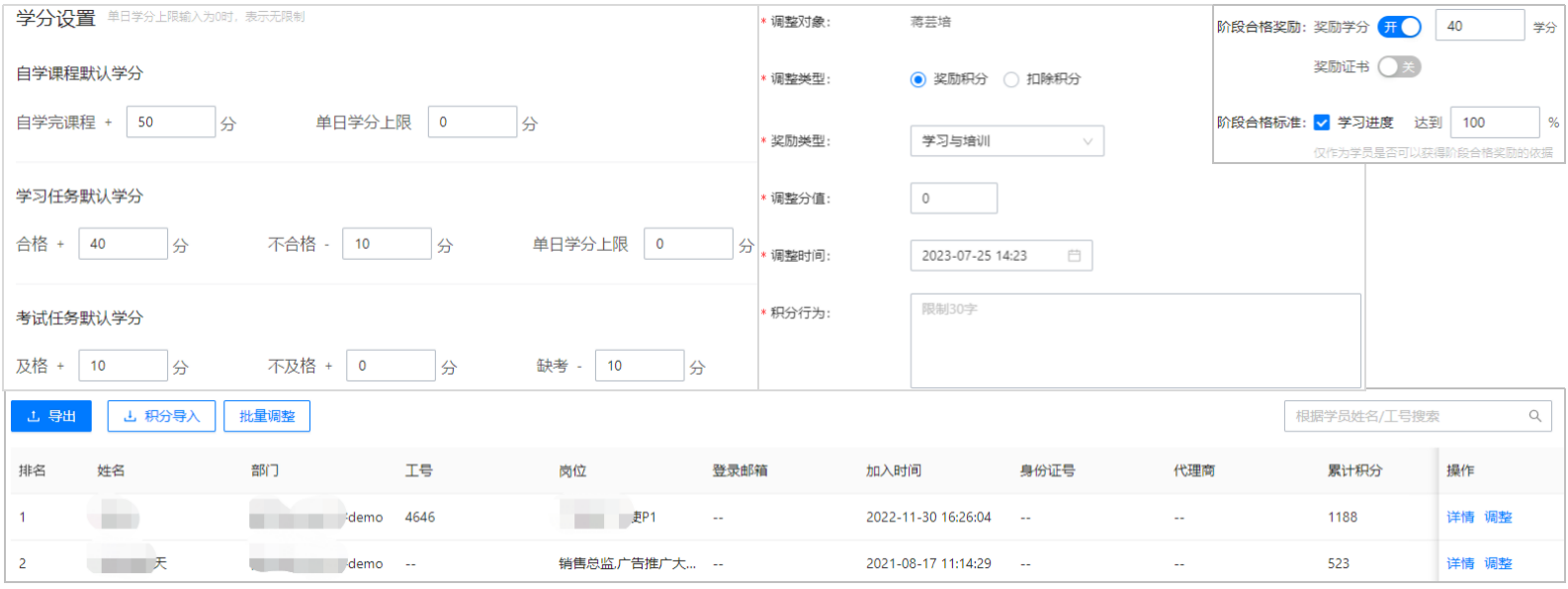Uncheck the 学习进度 checkbox
This screenshot has height=589, width=1568.
1322,123
